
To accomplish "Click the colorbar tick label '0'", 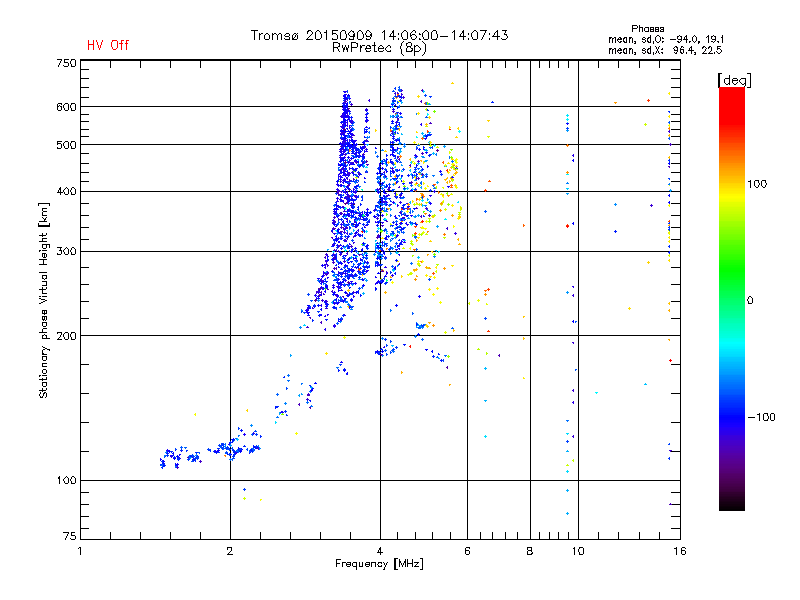I will click(x=750, y=300).
